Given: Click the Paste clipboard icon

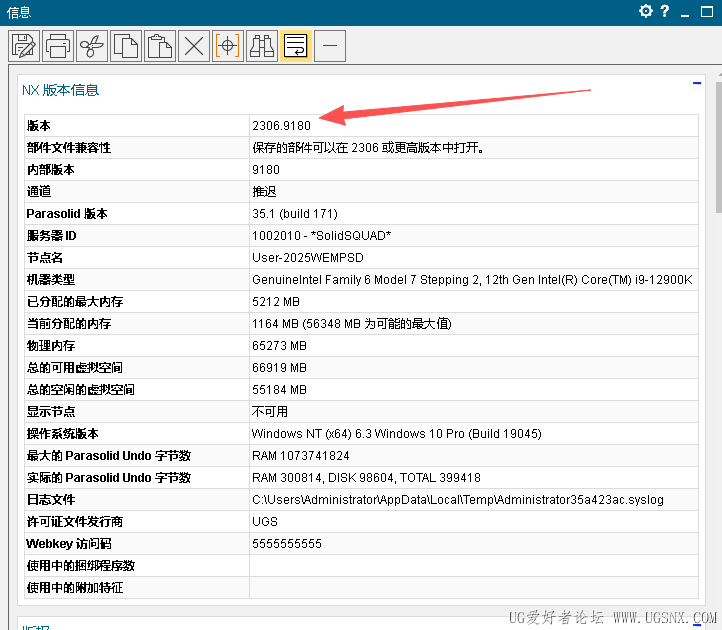Looking at the screenshot, I should pyautogui.click(x=160, y=46).
